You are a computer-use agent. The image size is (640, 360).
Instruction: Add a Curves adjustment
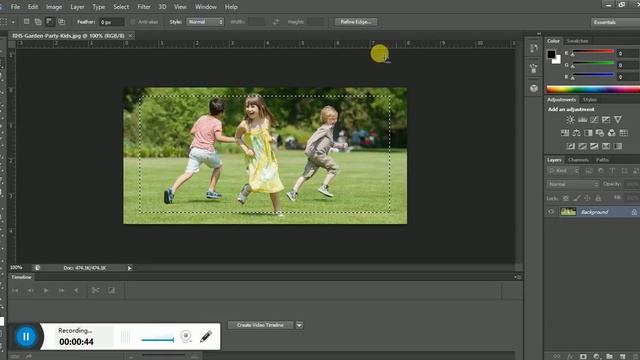pyautogui.click(x=594, y=120)
